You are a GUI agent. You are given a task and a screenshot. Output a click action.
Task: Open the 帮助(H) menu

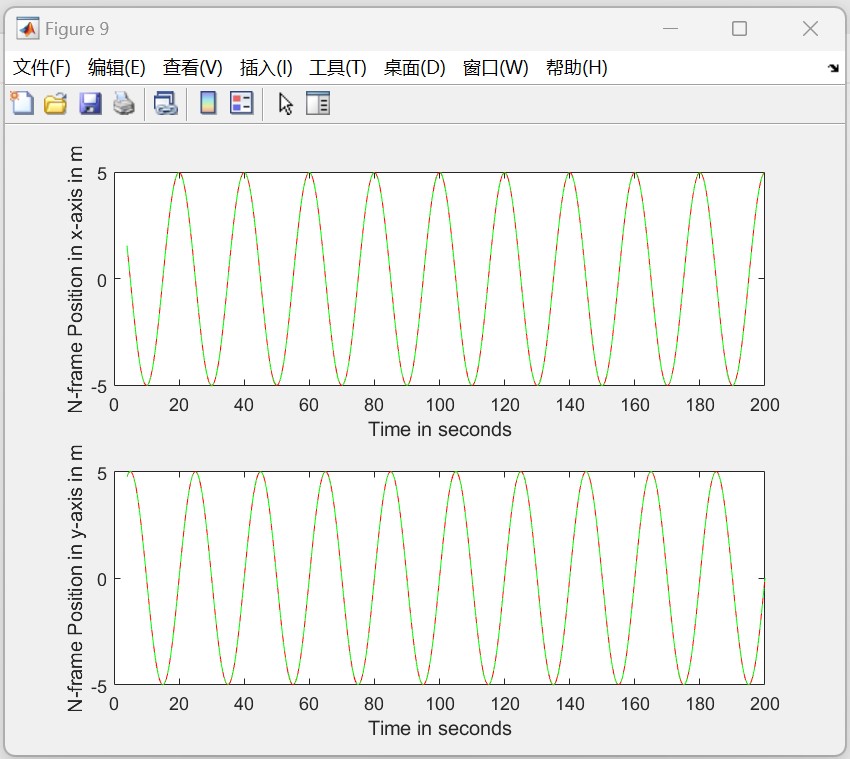point(576,68)
